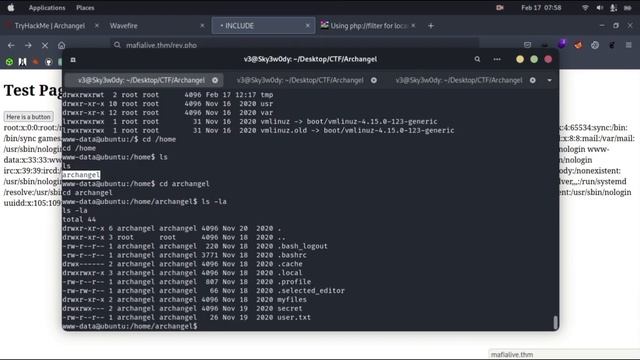The image size is (640, 360).
Task: Close the Wavefire browser tab
Action: (202, 26)
